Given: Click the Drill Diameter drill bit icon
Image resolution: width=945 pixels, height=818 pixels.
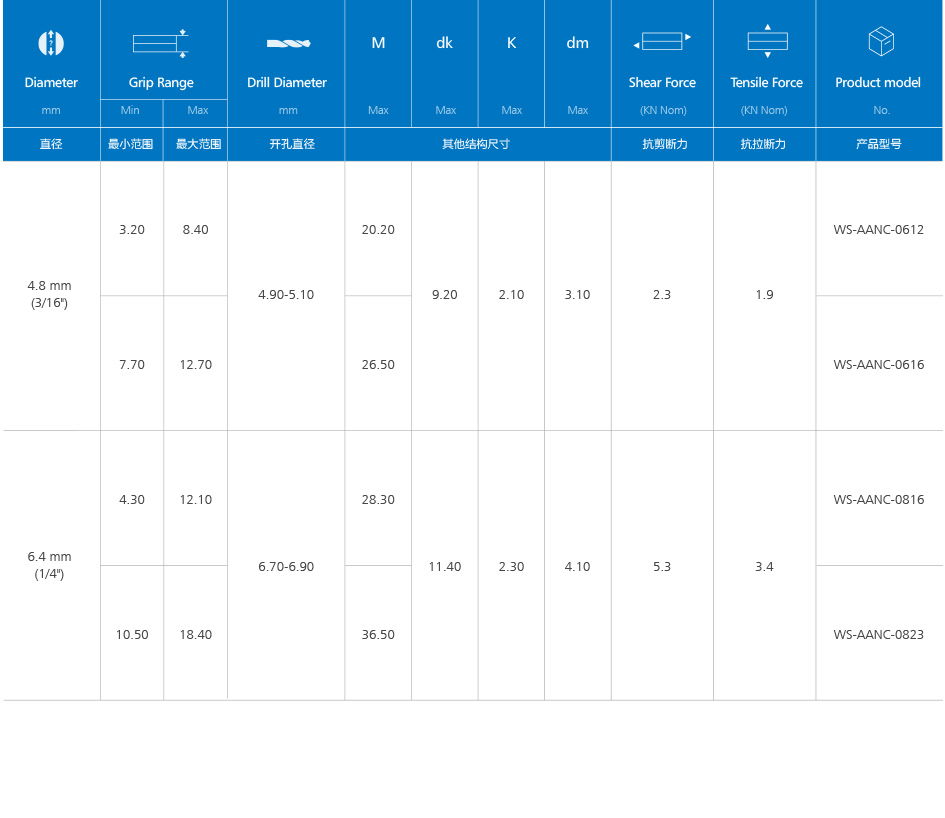Looking at the screenshot, I should point(287,43).
